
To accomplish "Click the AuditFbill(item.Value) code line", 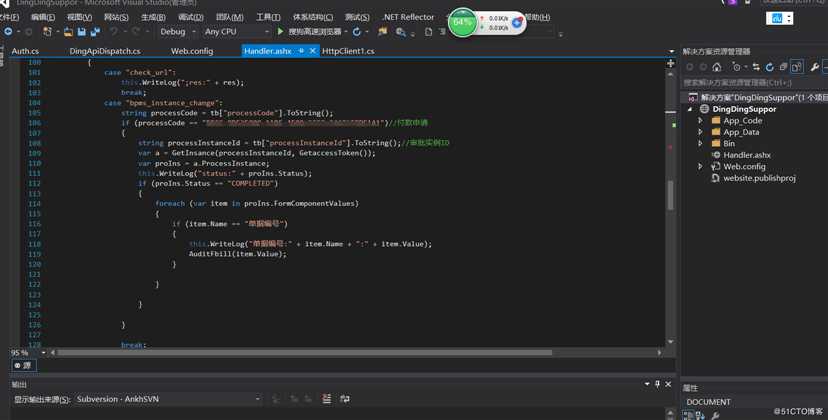I will click(x=238, y=254).
